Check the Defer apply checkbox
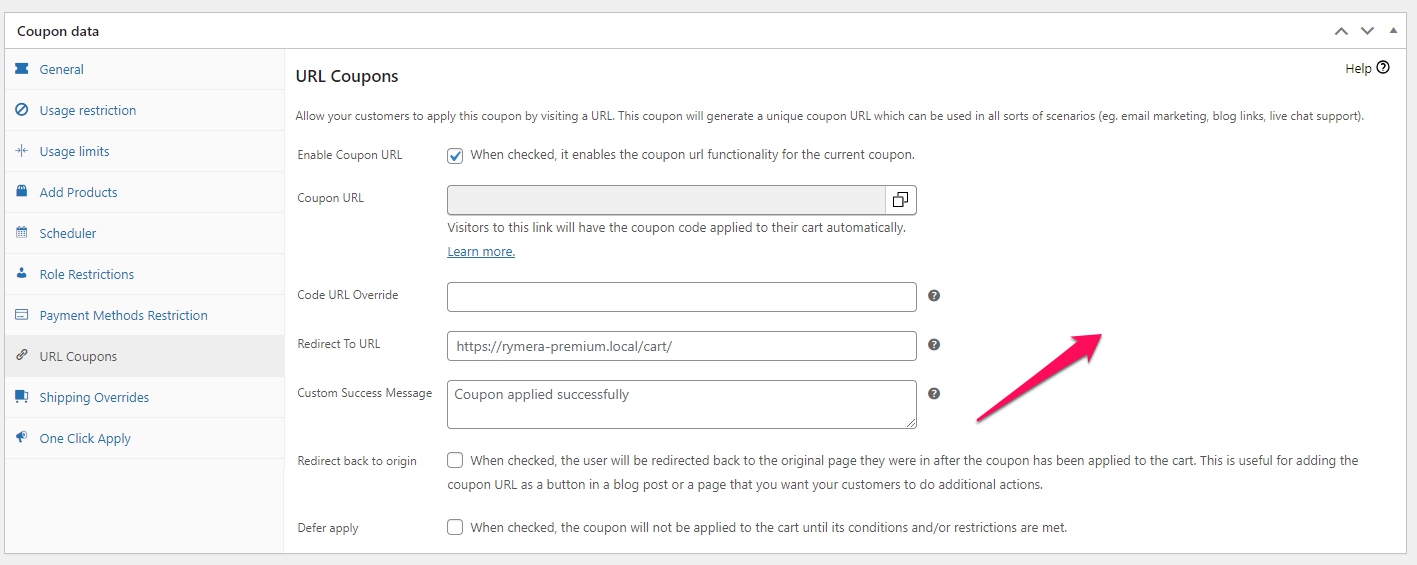 click(x=455, y=527)
